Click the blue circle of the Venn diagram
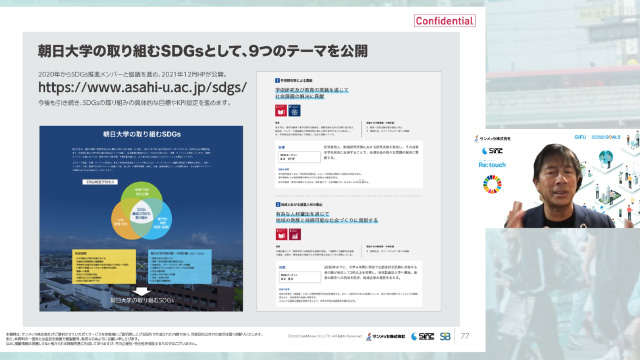Screen dimensions: 640x360 (161, 220)
